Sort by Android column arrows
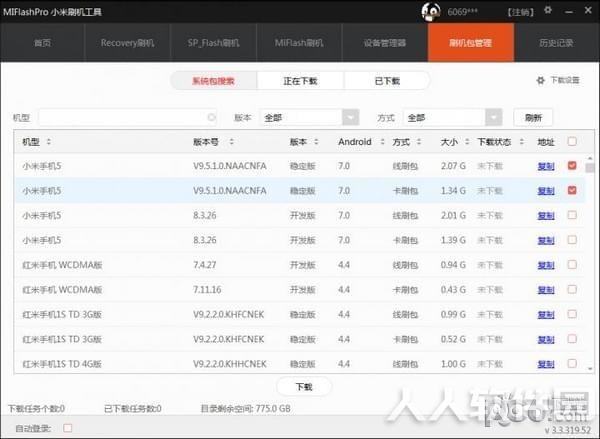Viewport: 600px width, 439px height. (382, 142)
